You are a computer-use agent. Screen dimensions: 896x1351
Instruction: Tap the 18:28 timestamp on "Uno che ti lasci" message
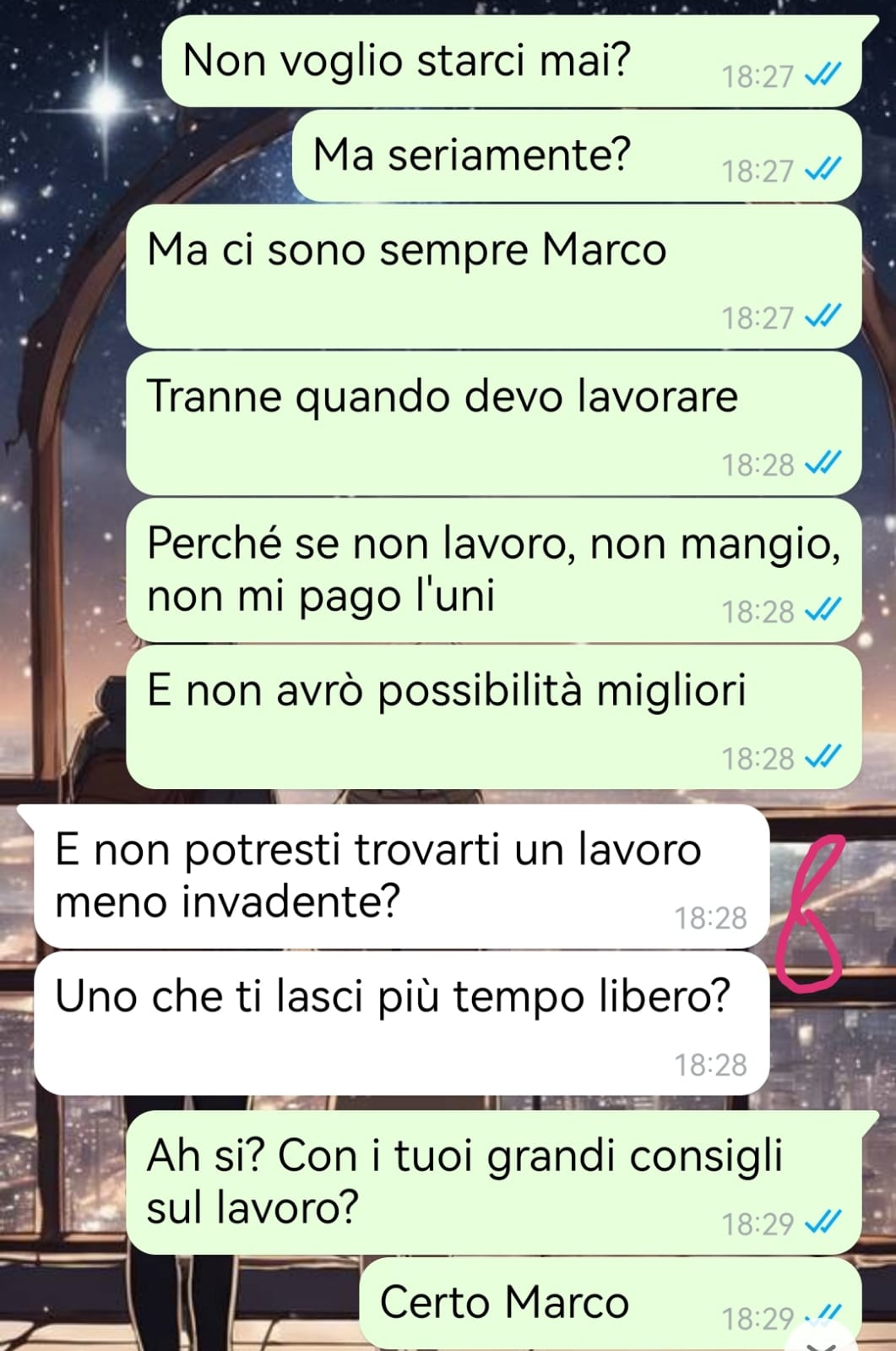point(710,1065)
